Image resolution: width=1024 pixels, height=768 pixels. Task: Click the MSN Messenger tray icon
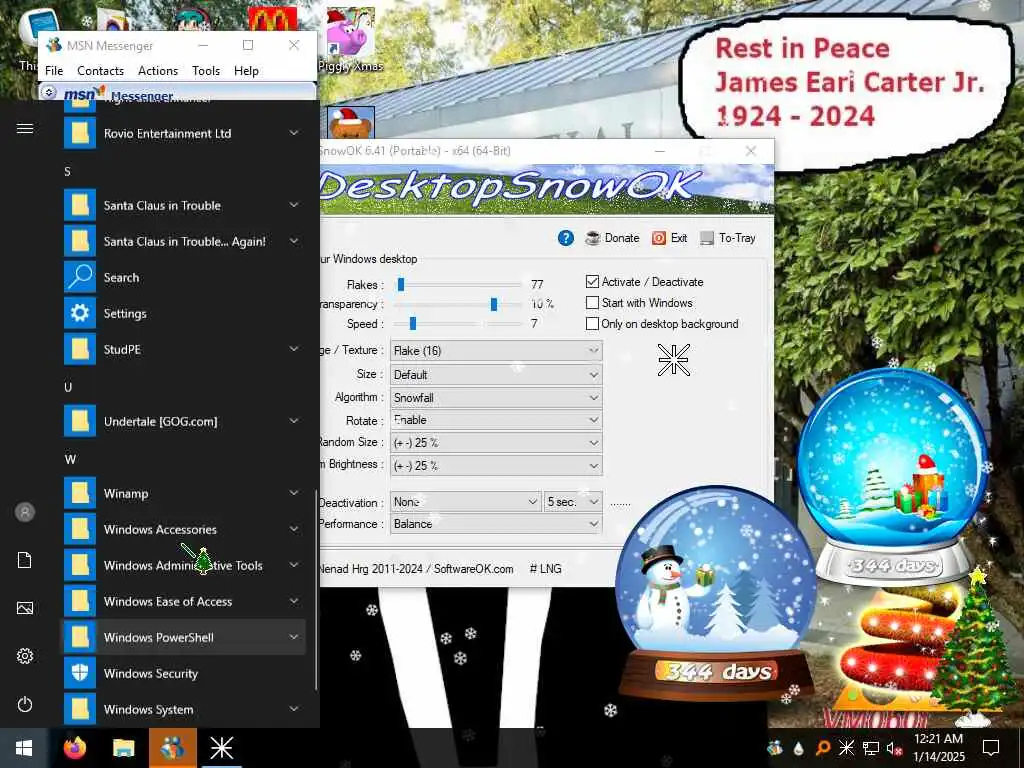pyautogui.click(x=775, y=748)
